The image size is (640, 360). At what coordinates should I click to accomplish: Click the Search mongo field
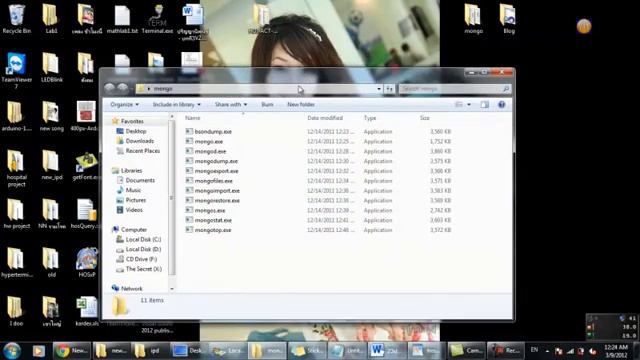(x=454, y=89)
